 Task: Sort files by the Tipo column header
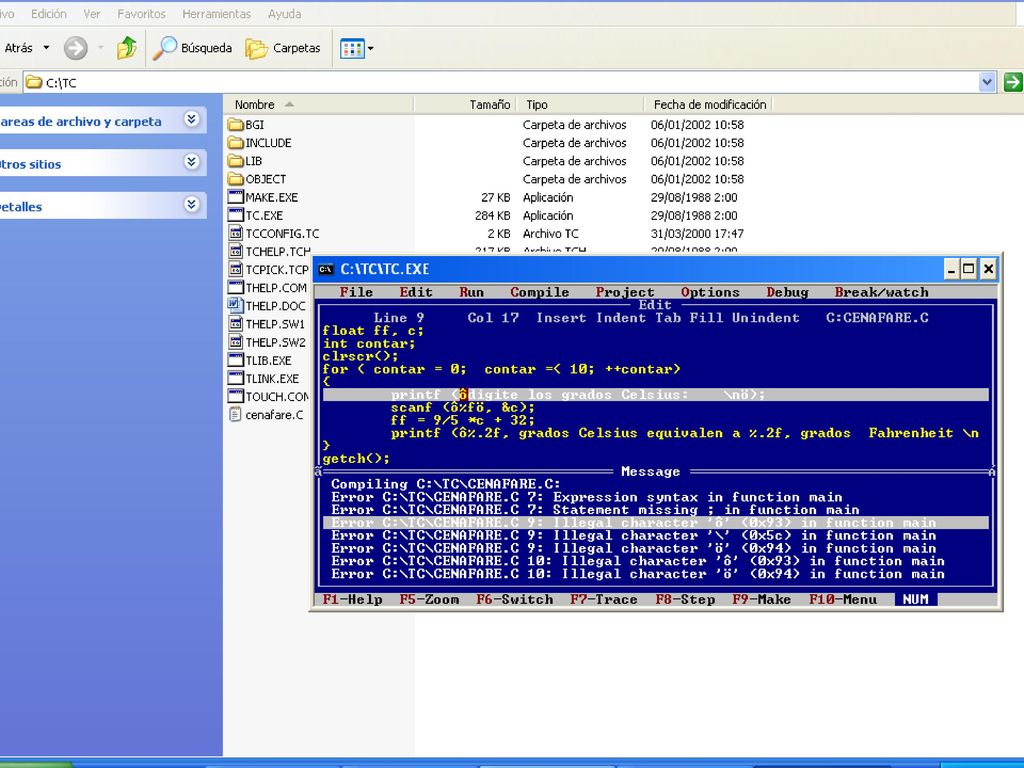click(x=581, y=104)
